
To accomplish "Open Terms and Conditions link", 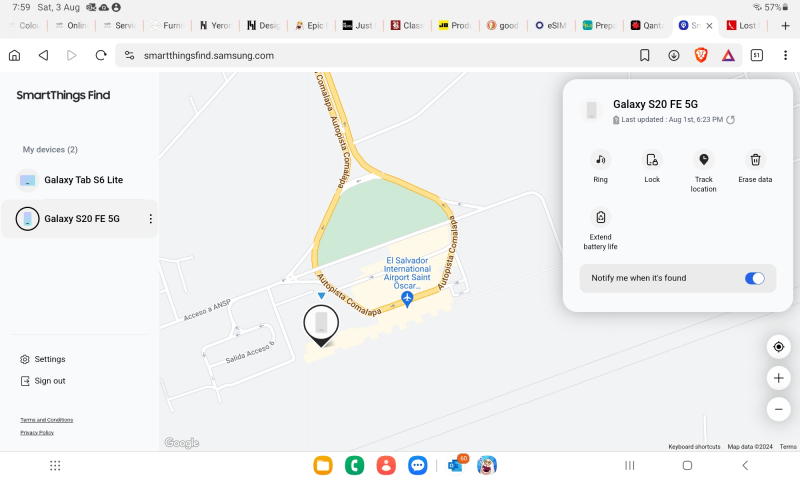I will pyautogui.click(x=46, y=420).
